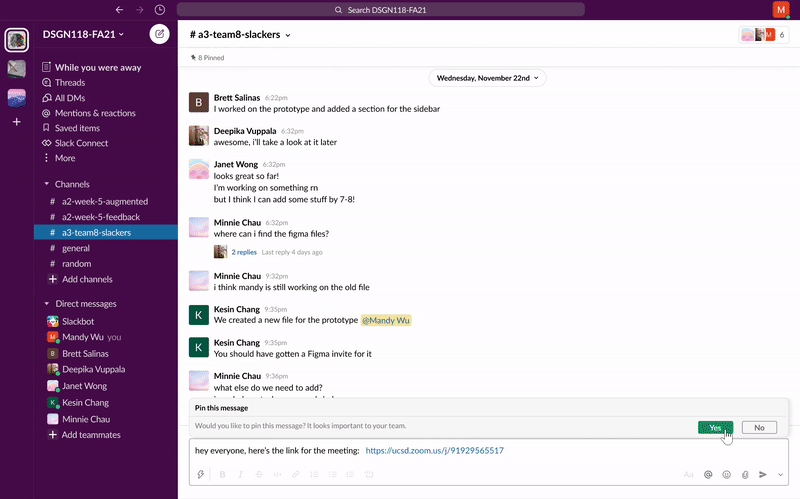The image size is (800, 499).
Task: View the 8 Pinned items
Action: point(207,58)
